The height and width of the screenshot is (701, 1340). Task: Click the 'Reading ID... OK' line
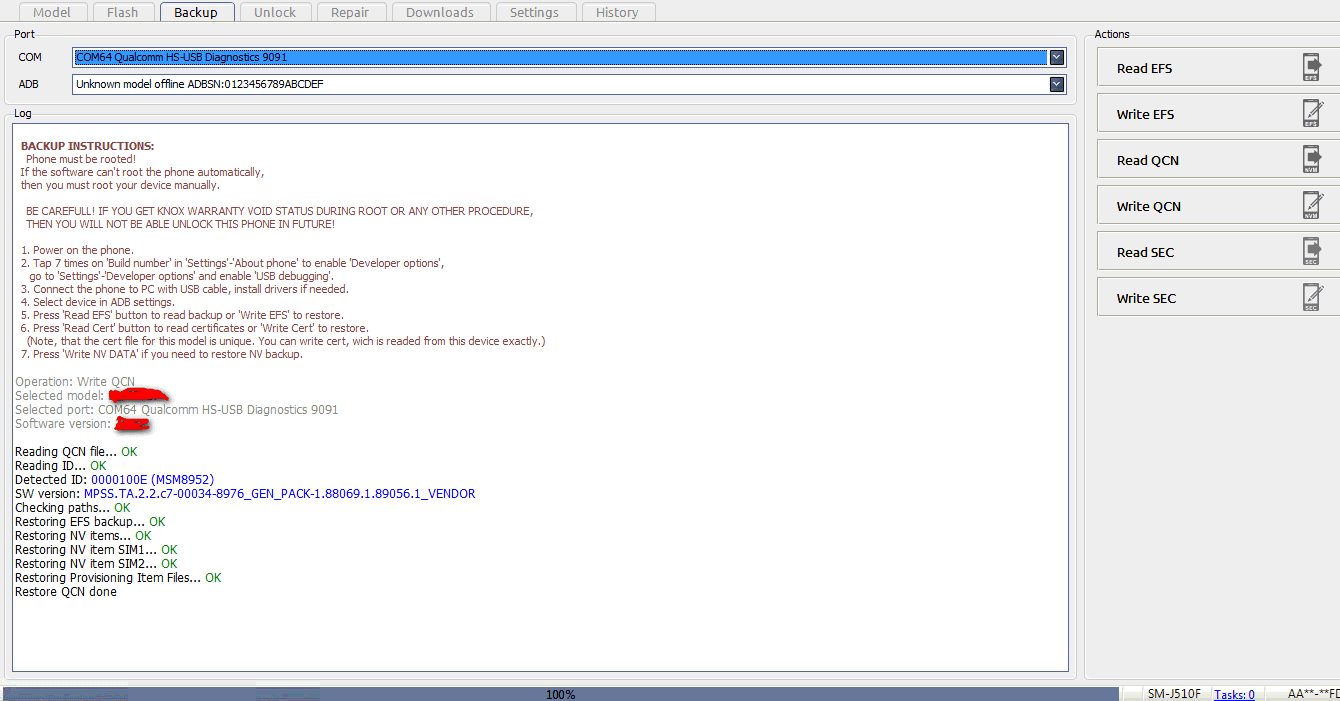pyautogui.click(x=61, y=466)
